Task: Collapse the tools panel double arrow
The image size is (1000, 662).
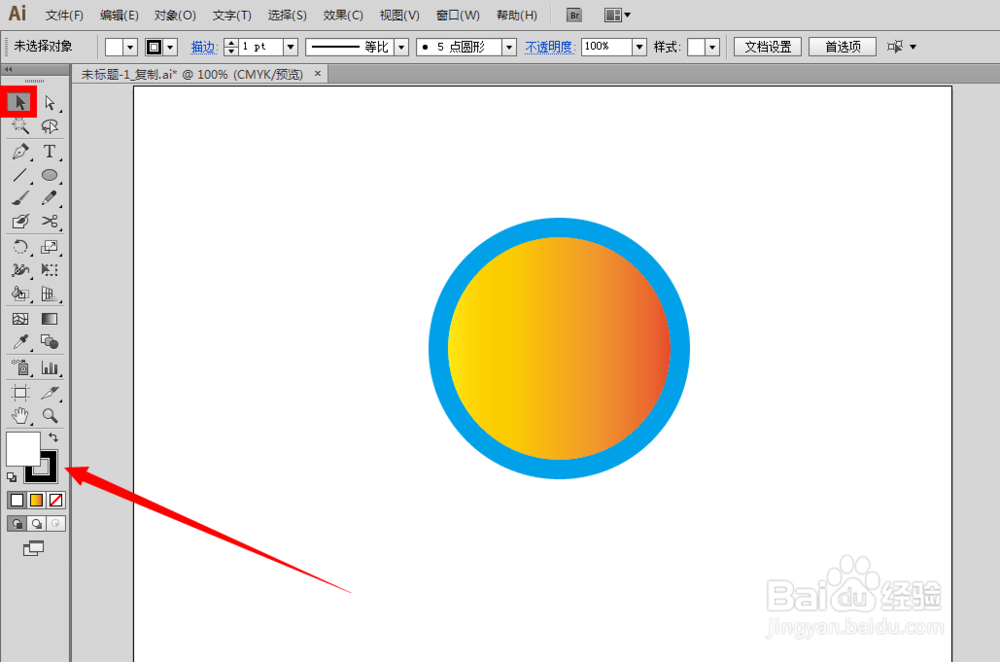Action: (8, 69)
